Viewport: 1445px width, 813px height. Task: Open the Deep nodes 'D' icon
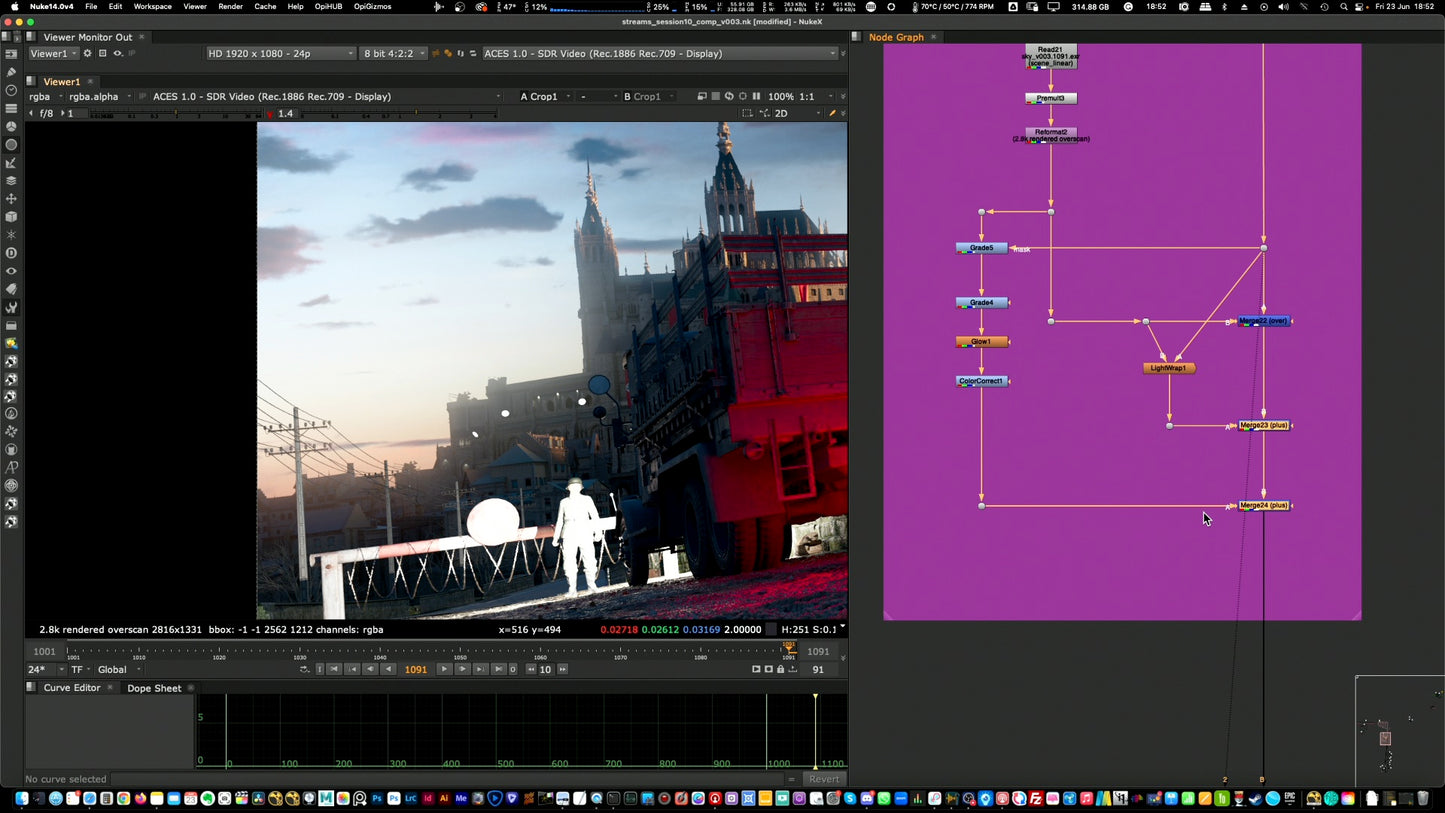pos(11,253)
